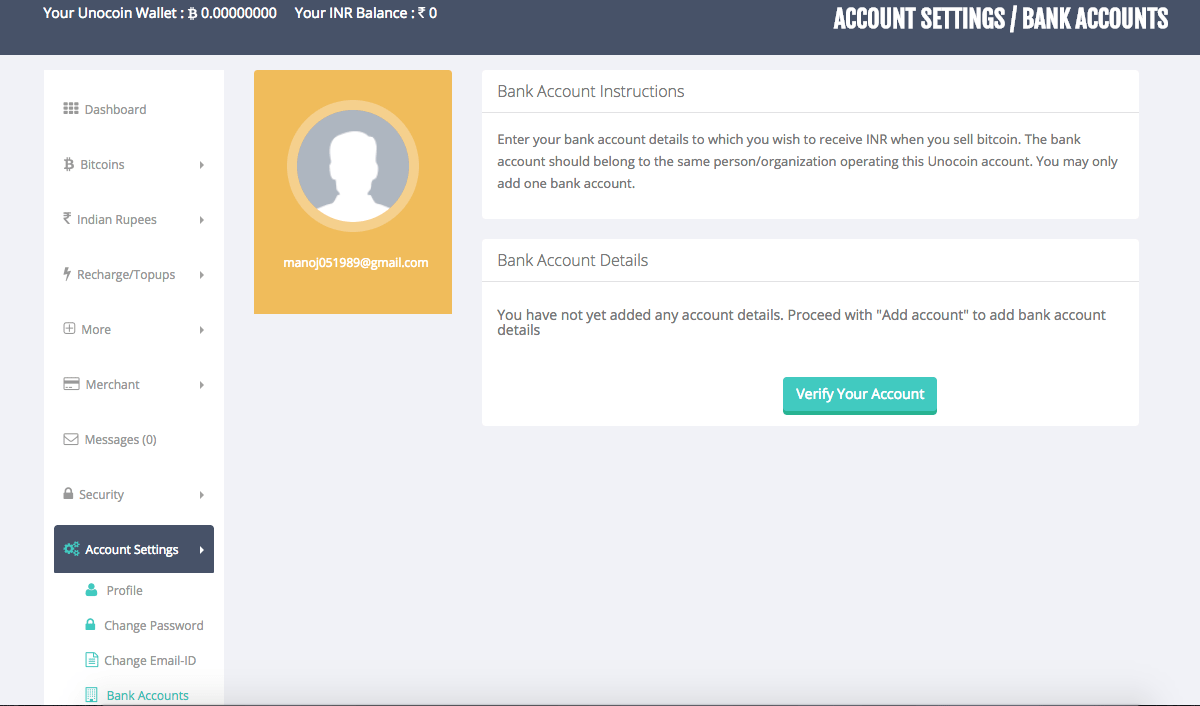Click the padlock icon beside Security

tap(68, 494)
